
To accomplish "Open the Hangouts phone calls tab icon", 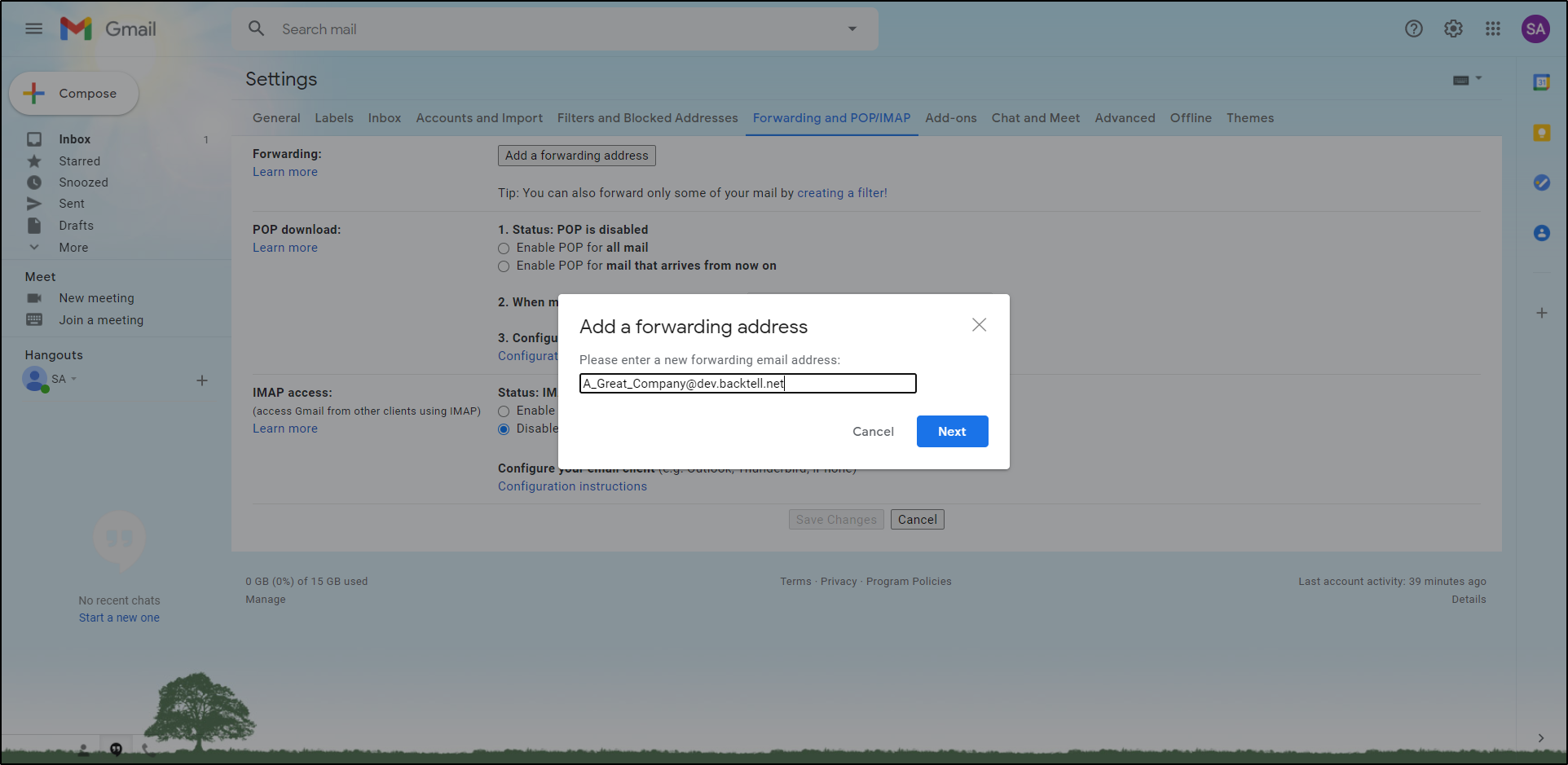I will tap(148, 750).
